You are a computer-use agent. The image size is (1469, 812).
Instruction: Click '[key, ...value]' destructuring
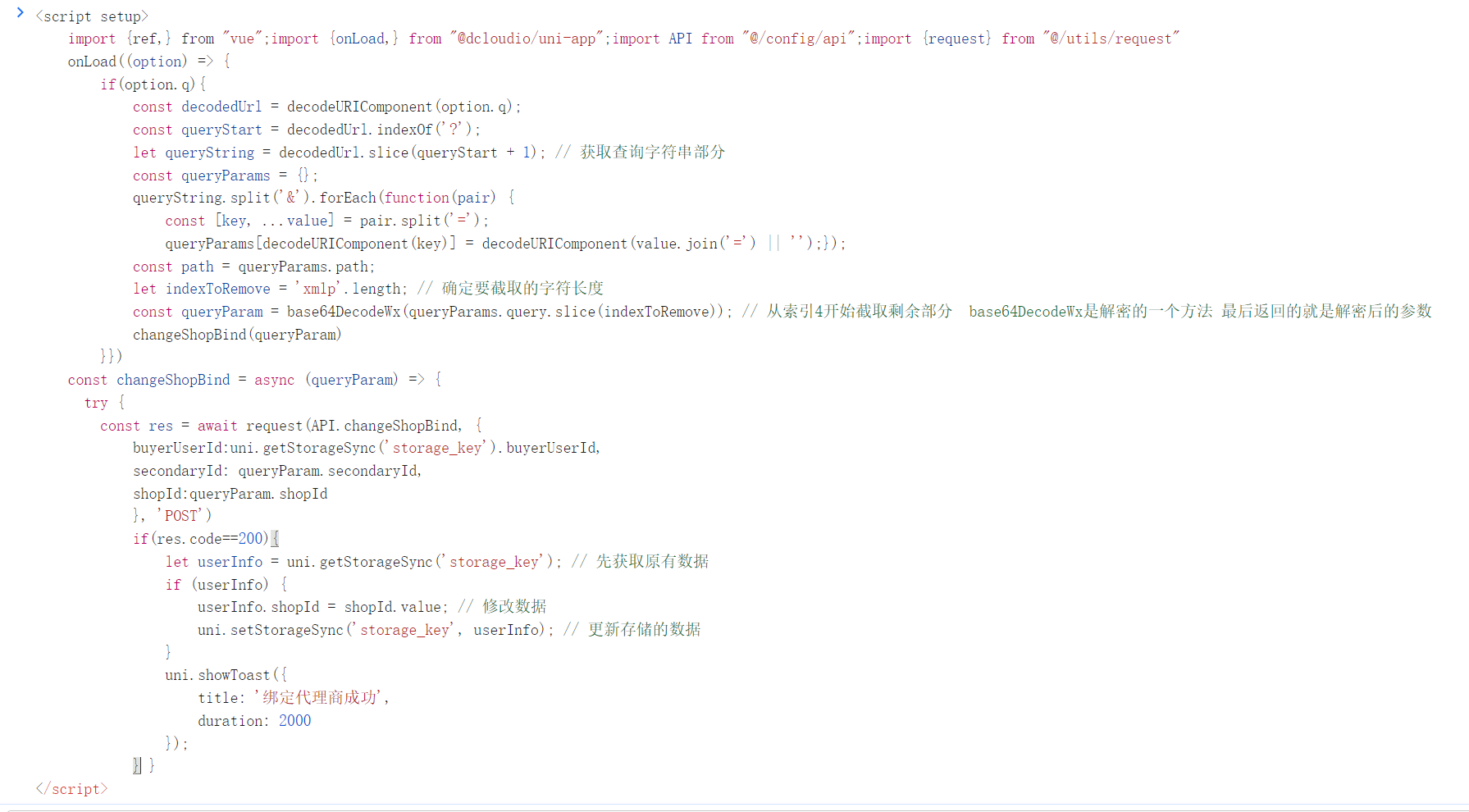(x=275, y=221)
